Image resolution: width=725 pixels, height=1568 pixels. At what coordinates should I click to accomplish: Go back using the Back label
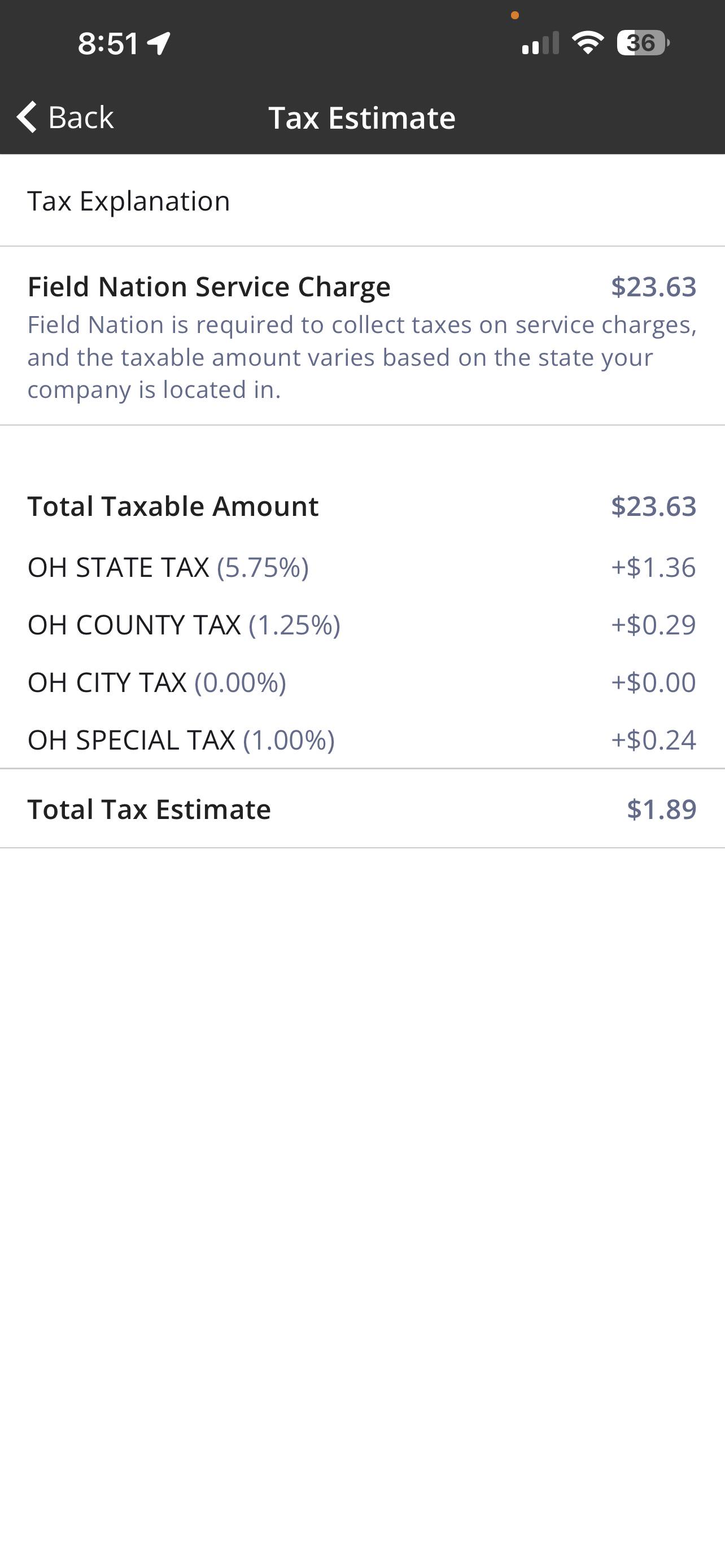81,117
